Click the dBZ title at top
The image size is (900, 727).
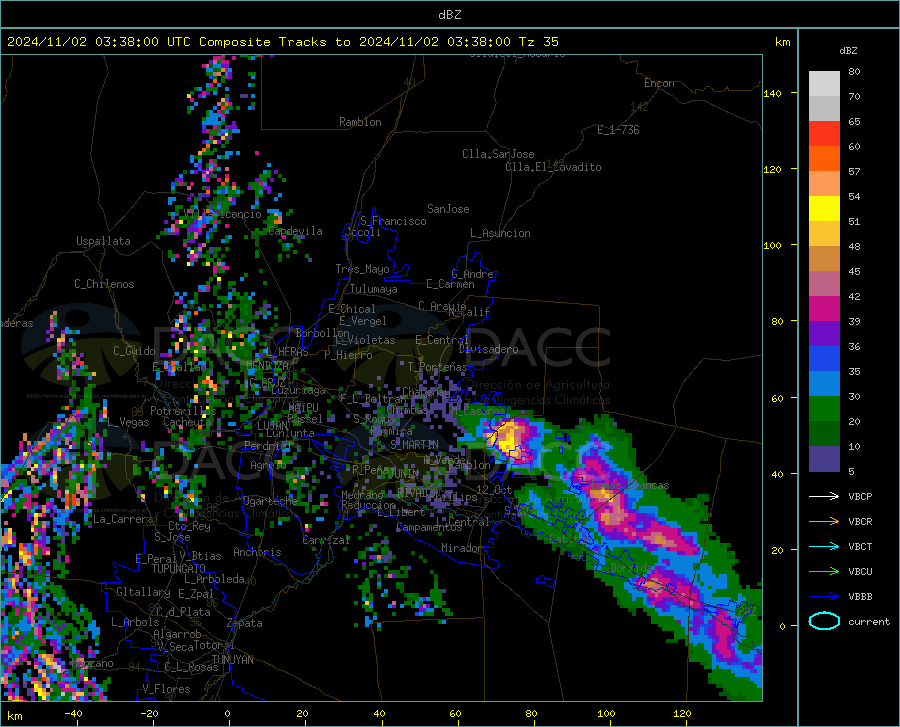tap(449, 15)
